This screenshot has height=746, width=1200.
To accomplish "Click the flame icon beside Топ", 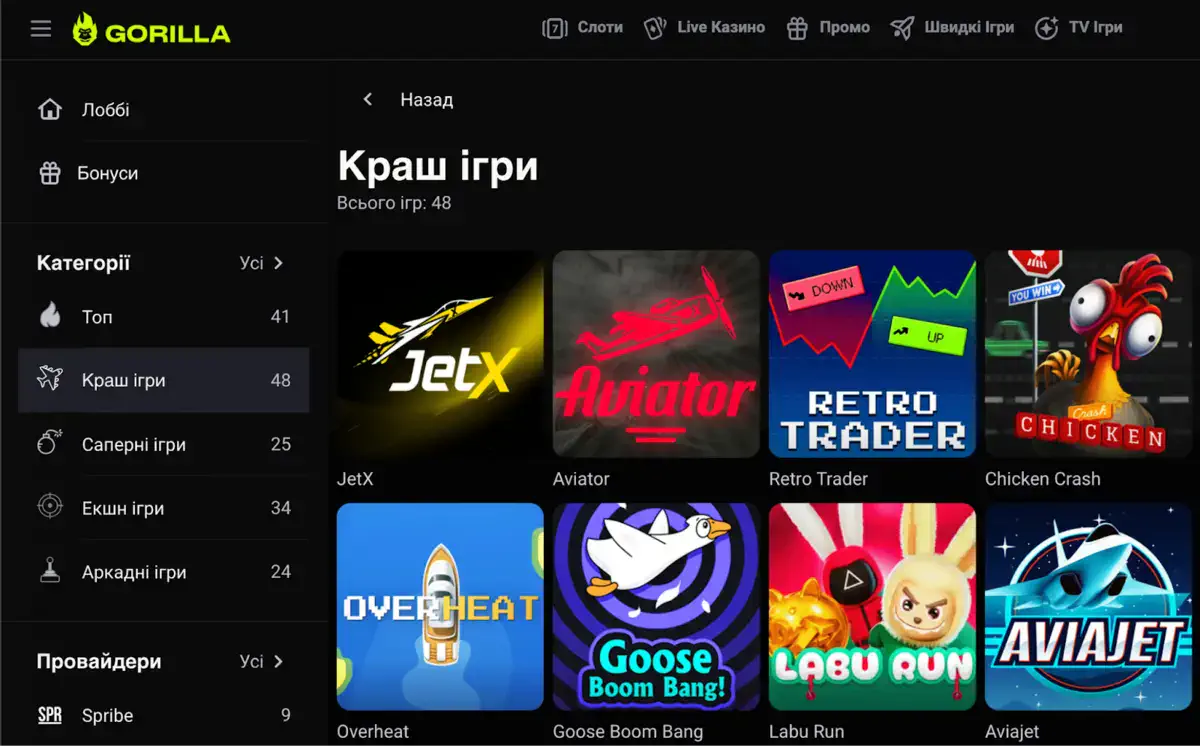I will (x=50, y=316).
